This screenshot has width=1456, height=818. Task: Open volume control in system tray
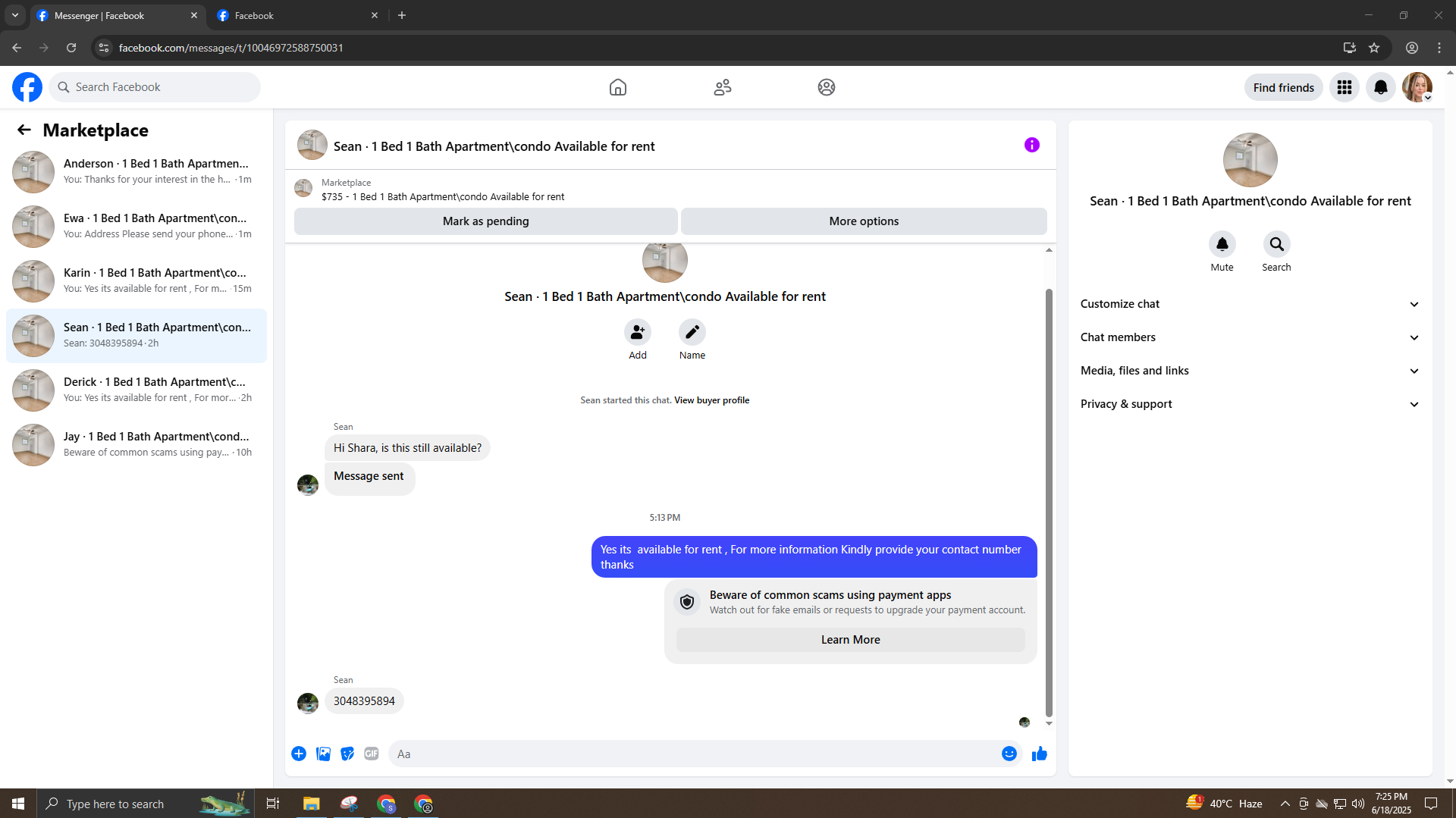point(1358,804)
